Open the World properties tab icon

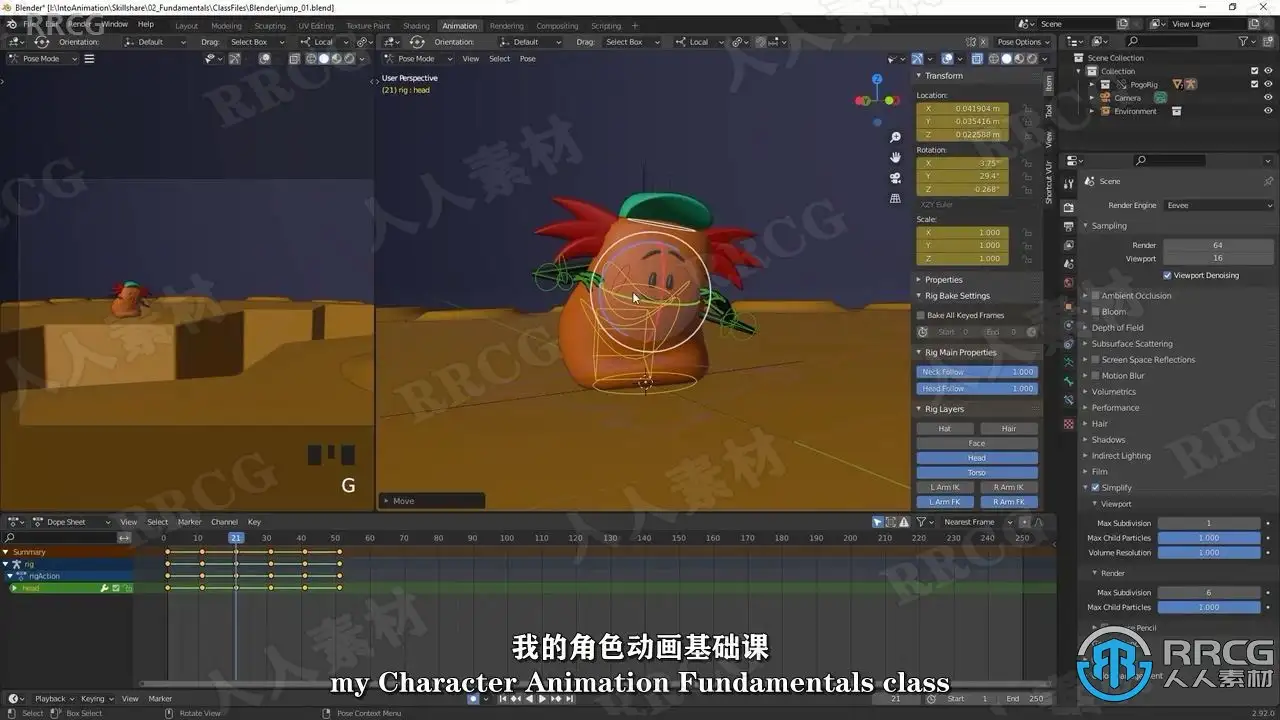1068,283
